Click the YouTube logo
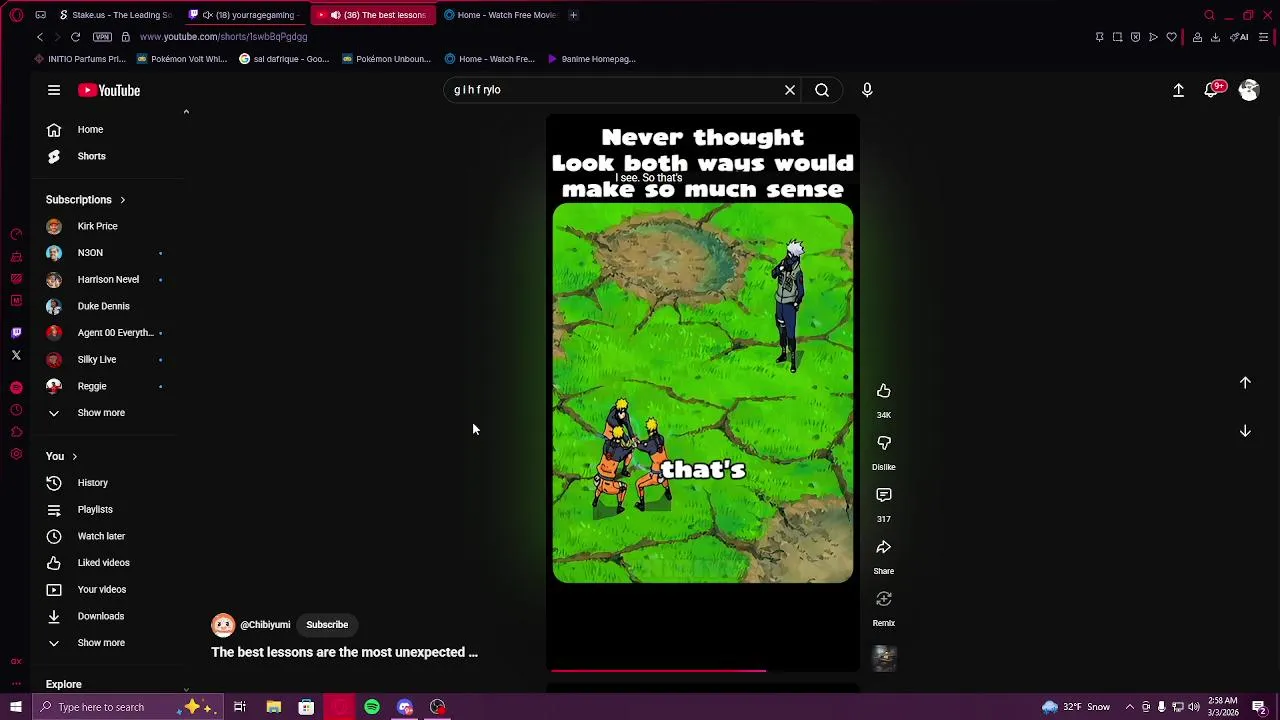This screenshot has height=720, width=1280. click(109, 90)
